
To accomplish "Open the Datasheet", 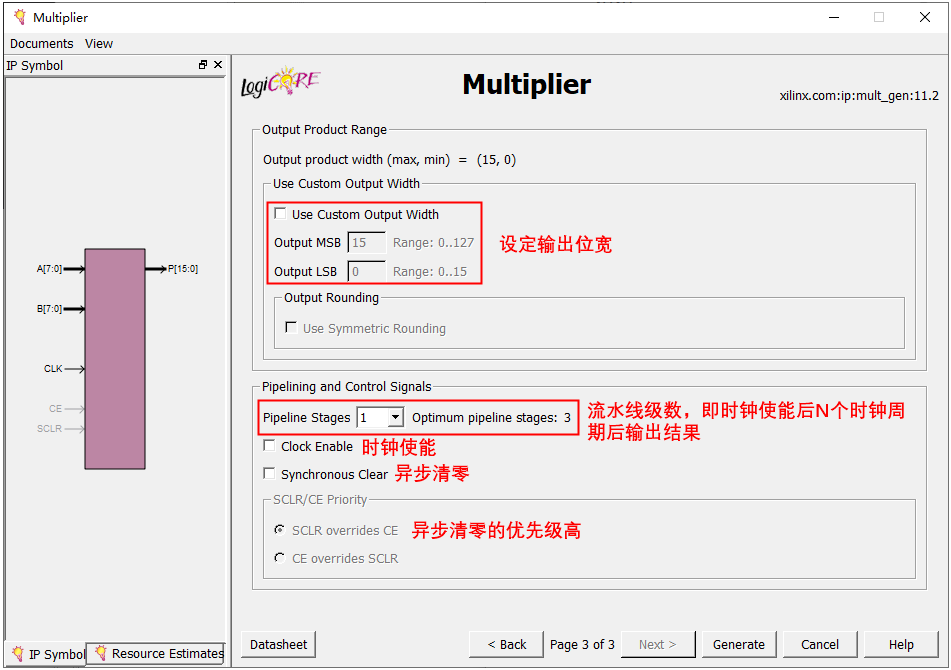I will [x=278, y=645].
